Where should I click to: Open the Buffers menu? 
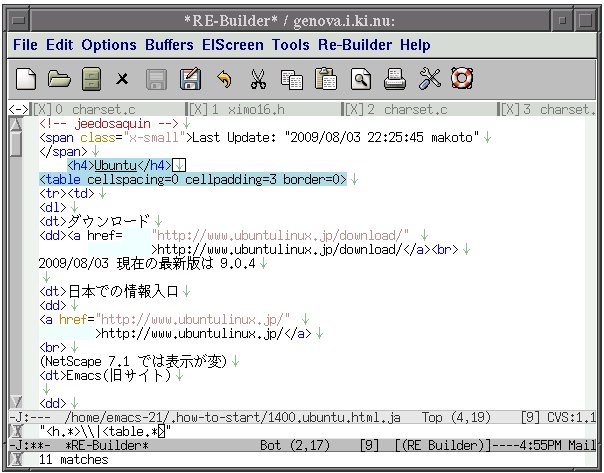coord(169,45)
